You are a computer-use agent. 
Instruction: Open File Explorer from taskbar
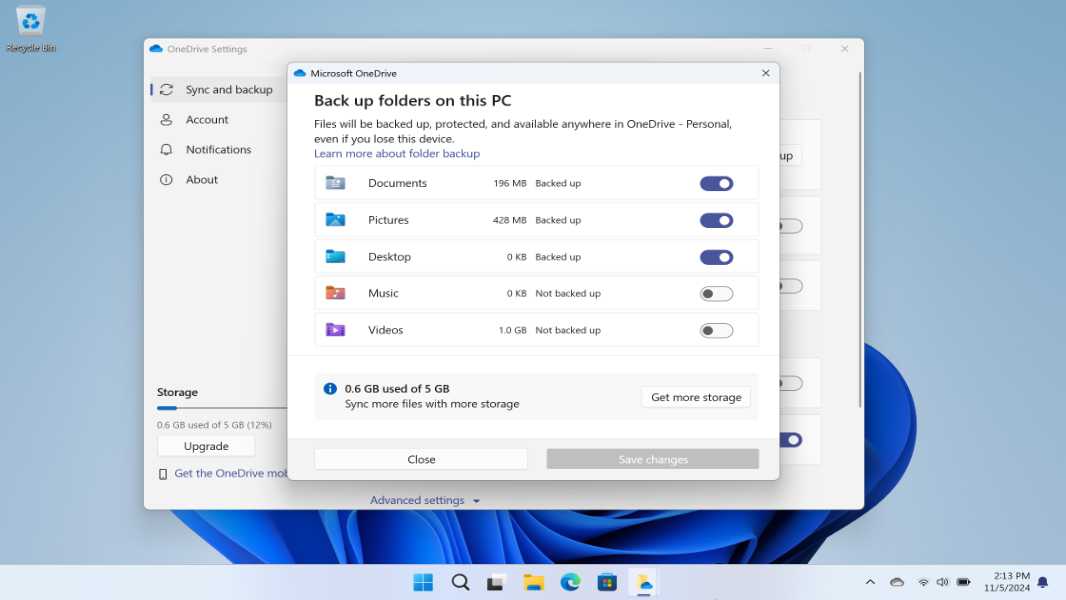click(x=534, y=582)
